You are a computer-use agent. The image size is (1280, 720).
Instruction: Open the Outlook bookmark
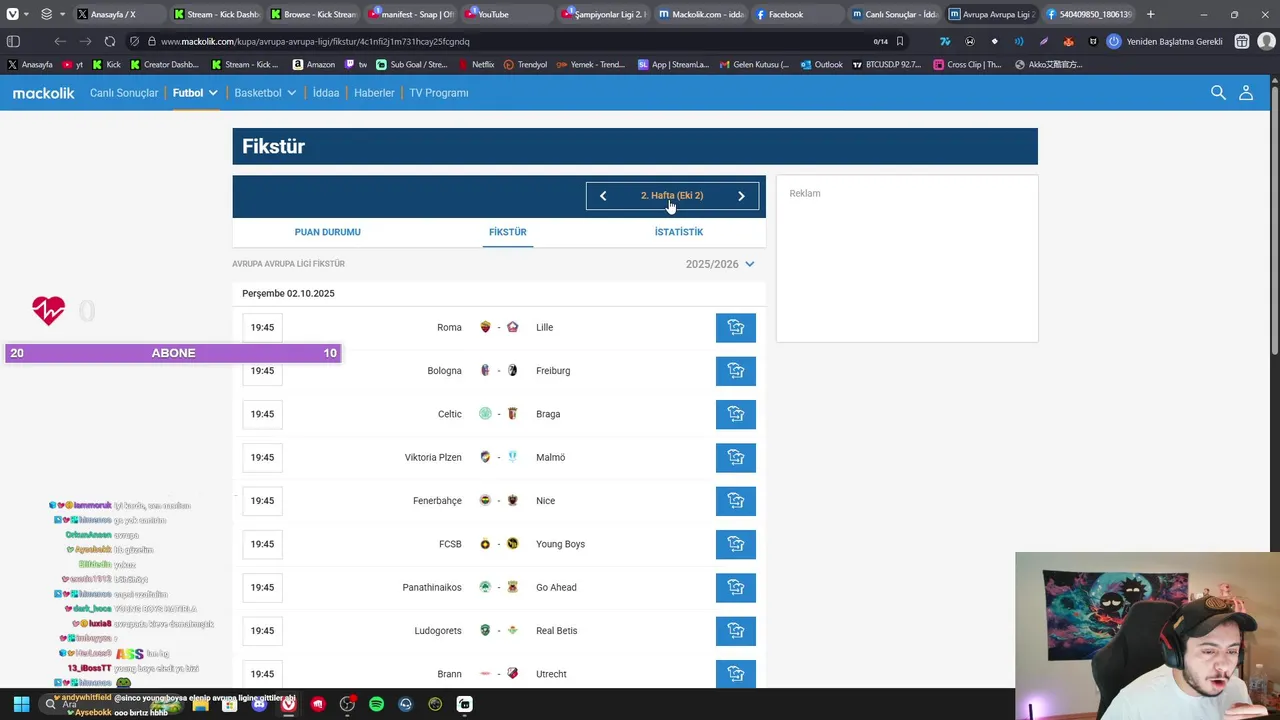point(821,64)
